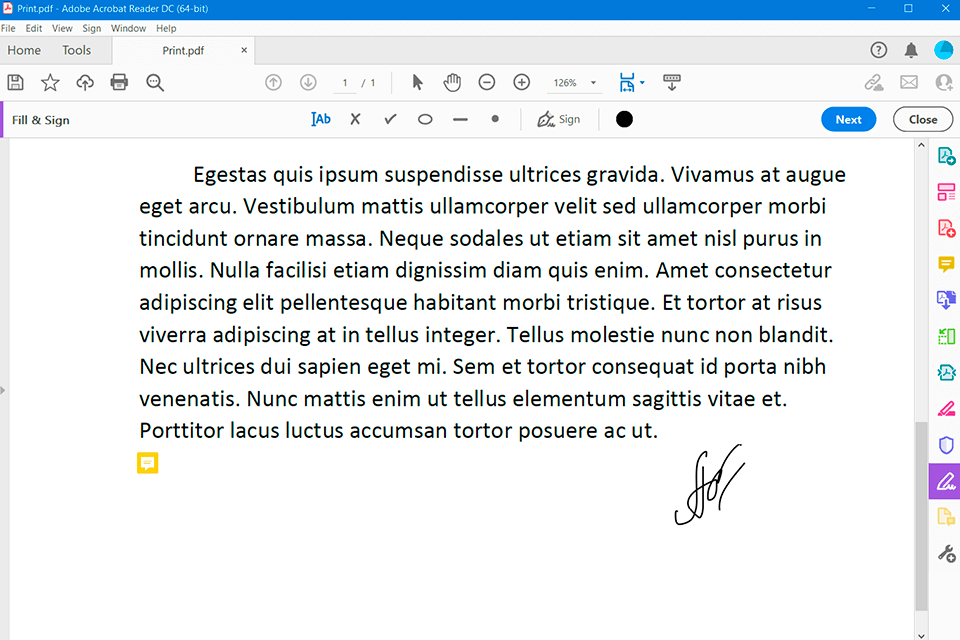Open the File menu
Image resolution: width=960 pixels, height=640 pixels.
coord(8,28)
